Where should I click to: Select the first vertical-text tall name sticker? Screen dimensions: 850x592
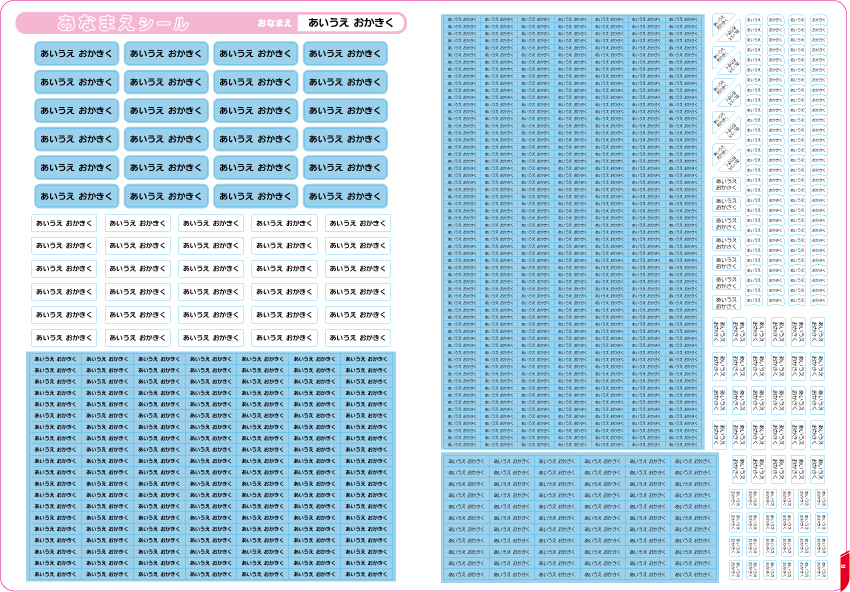coord(719,332)
